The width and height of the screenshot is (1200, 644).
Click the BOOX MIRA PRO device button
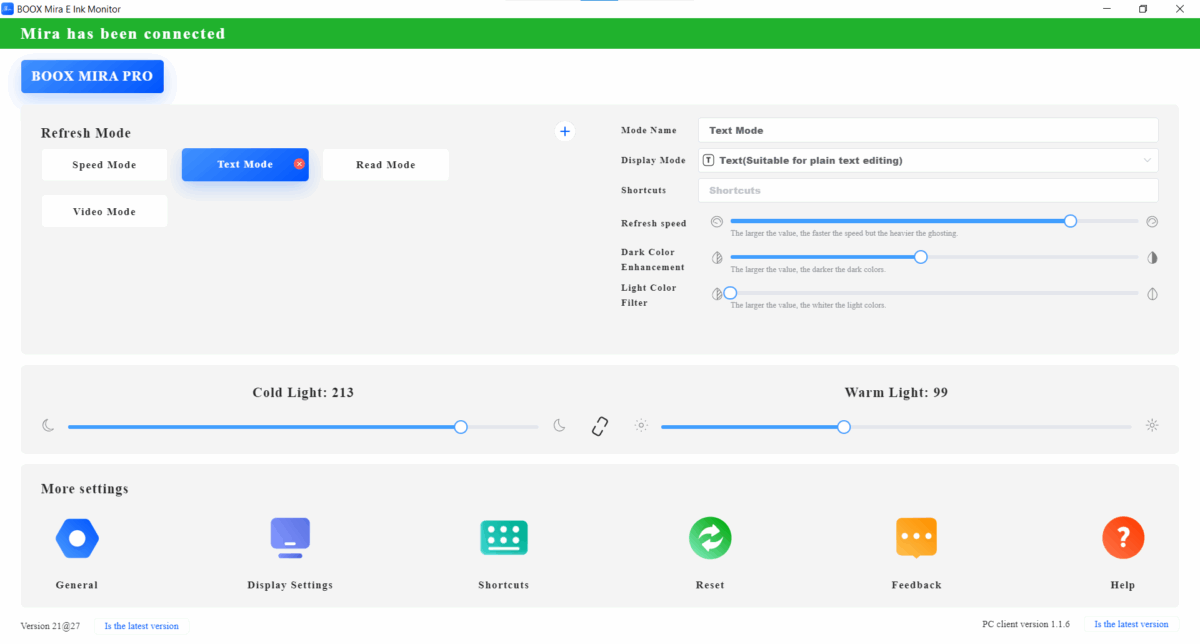[92, 76]
